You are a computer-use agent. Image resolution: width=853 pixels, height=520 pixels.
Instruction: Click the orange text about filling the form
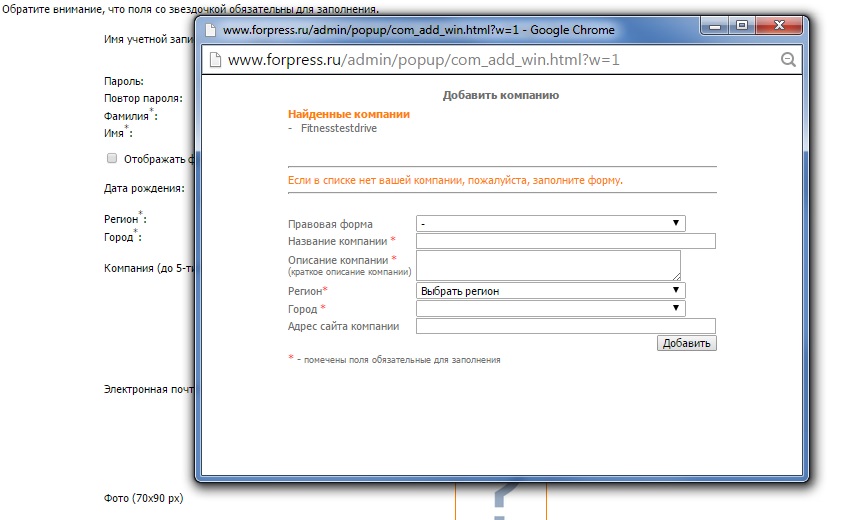pyautogui.click(x=455, y=180)
